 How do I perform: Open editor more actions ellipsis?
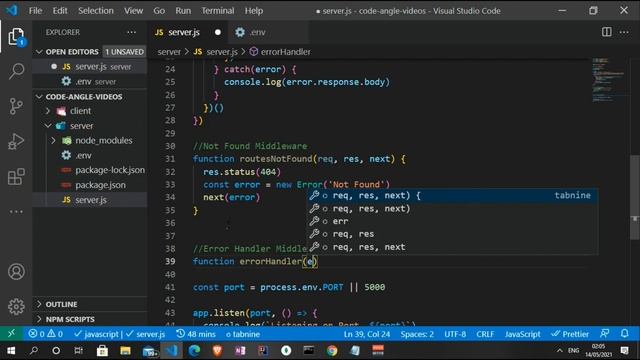pos(624,32)
